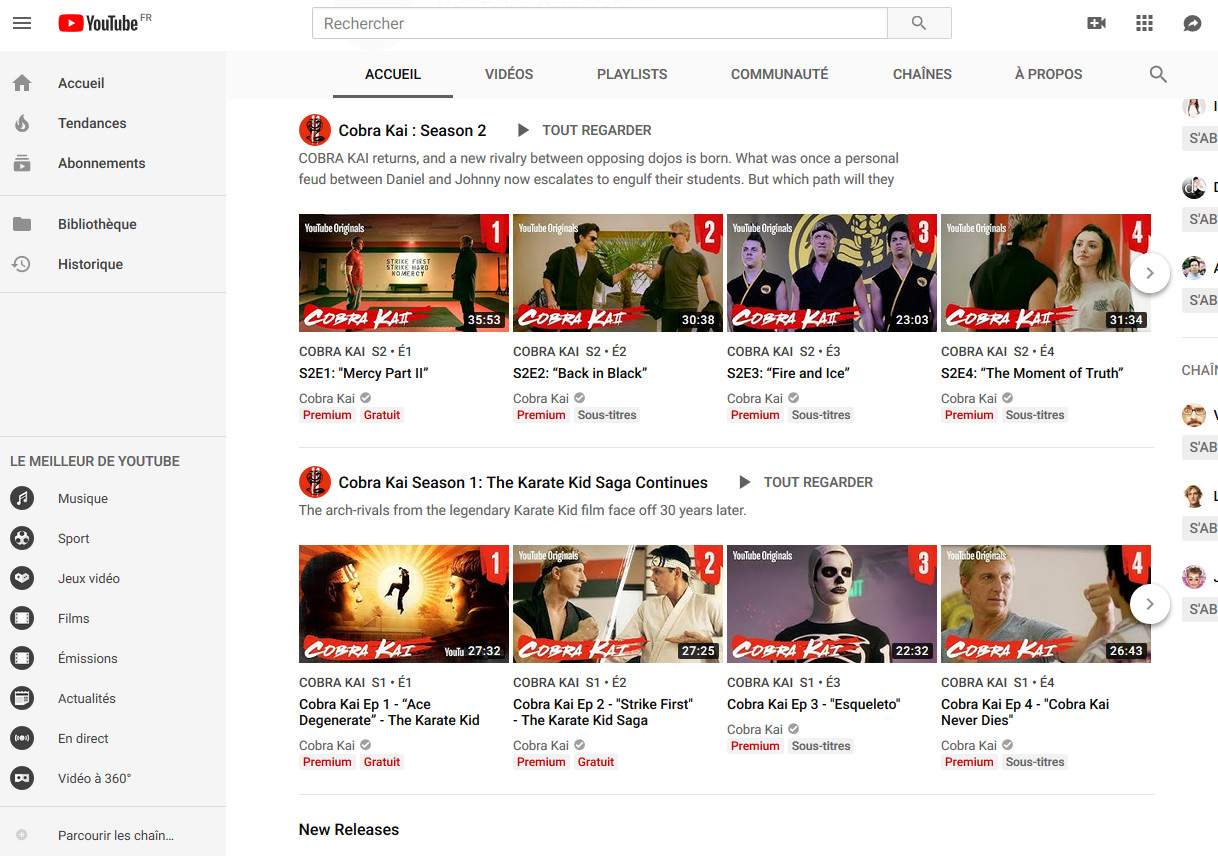This screenshot has height=856, width=1218.
Task: Open Émissions category
Action: coord(113,658)
